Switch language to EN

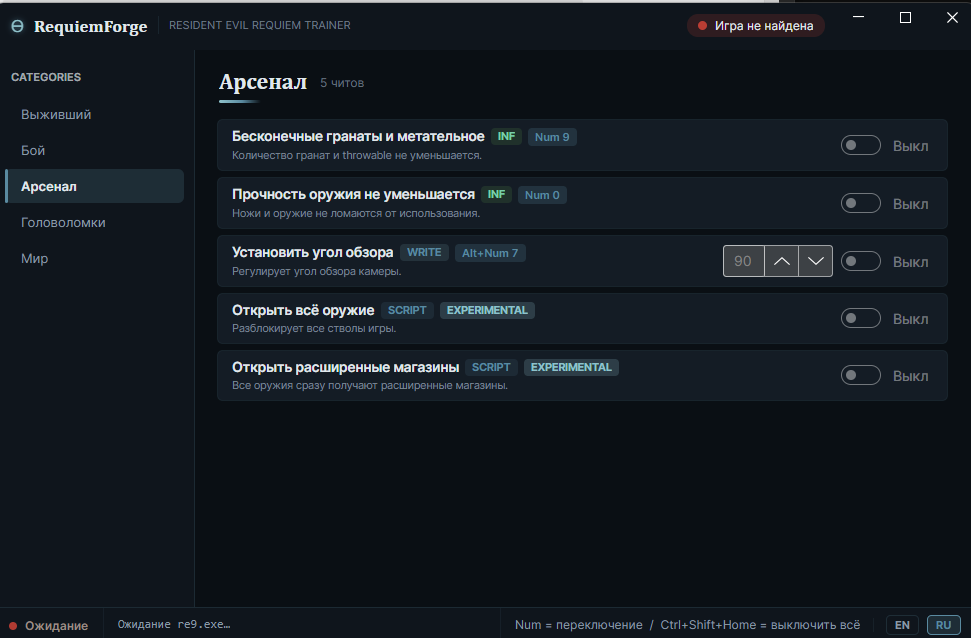pos(902,625)
